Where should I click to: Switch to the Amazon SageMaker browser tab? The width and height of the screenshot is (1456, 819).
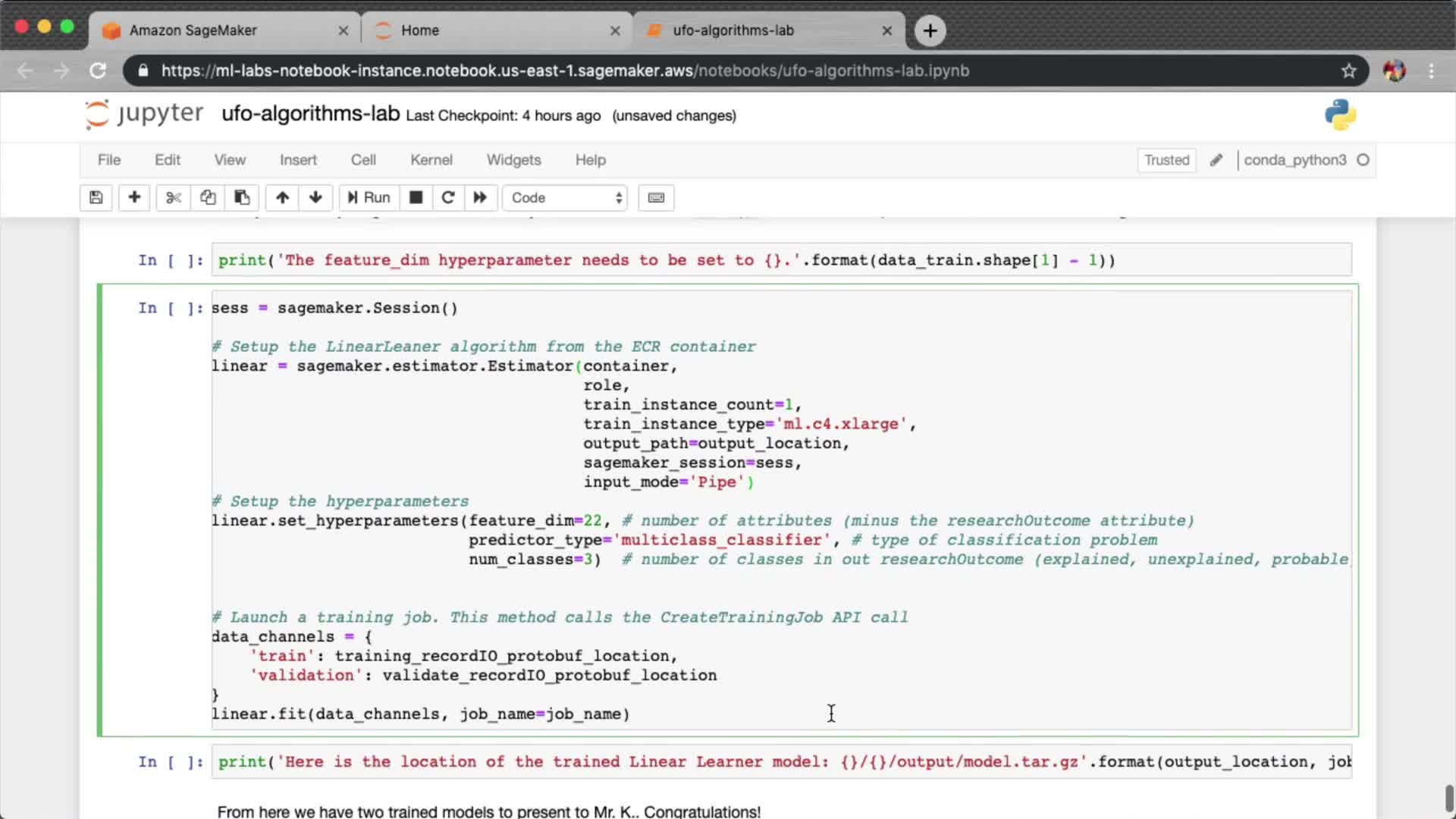tap(193, 30)
